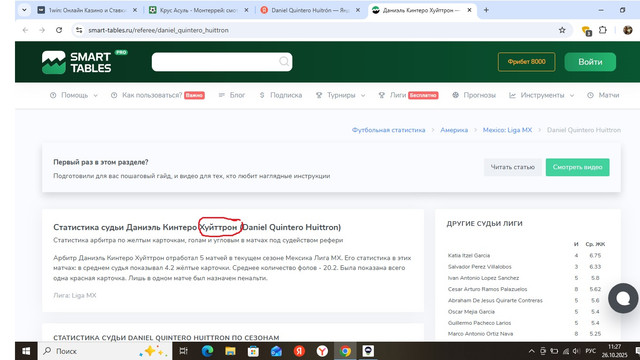Open the Матчи menu item
This screenshot has width=640, height=360.
pos(603,95)
